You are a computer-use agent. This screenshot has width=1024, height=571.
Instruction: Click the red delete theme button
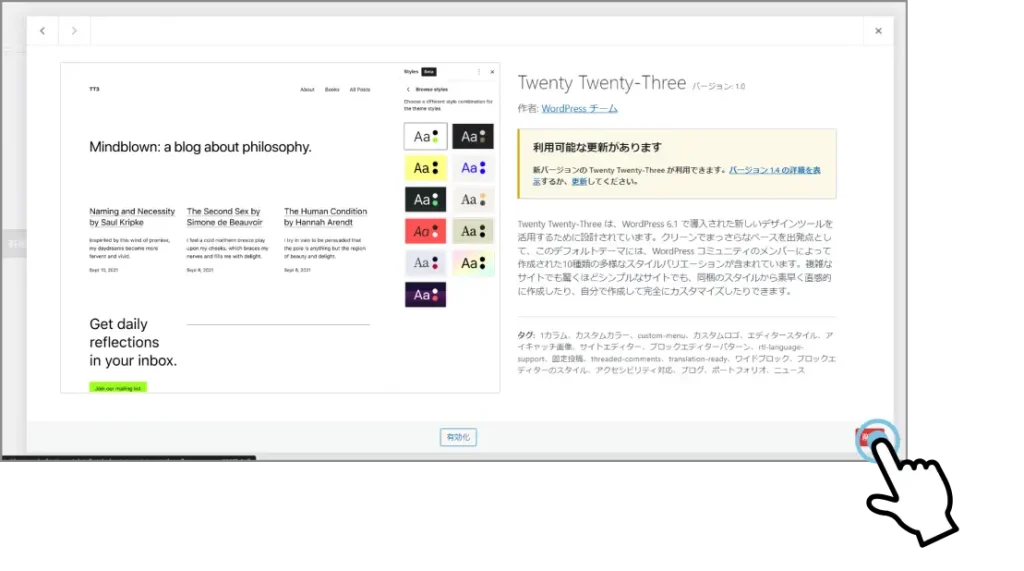(x=870, y=437)
